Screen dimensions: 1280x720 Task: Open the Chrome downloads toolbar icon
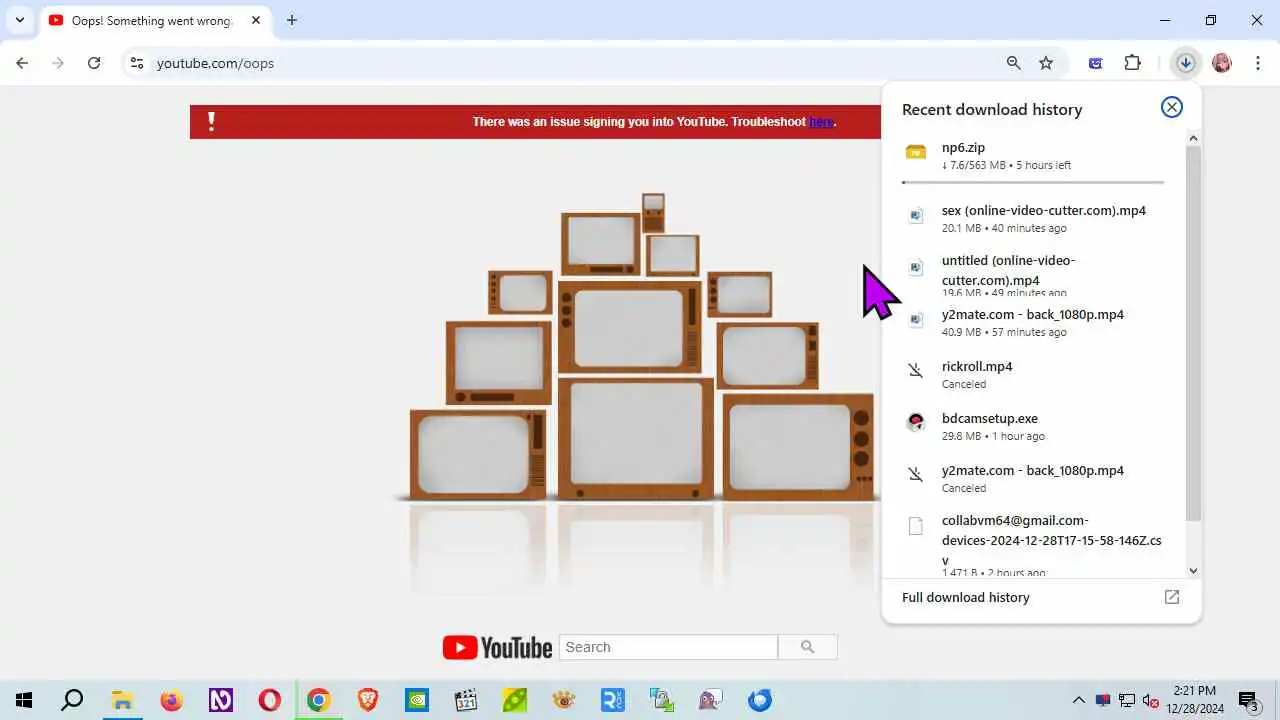(1185, 63)
